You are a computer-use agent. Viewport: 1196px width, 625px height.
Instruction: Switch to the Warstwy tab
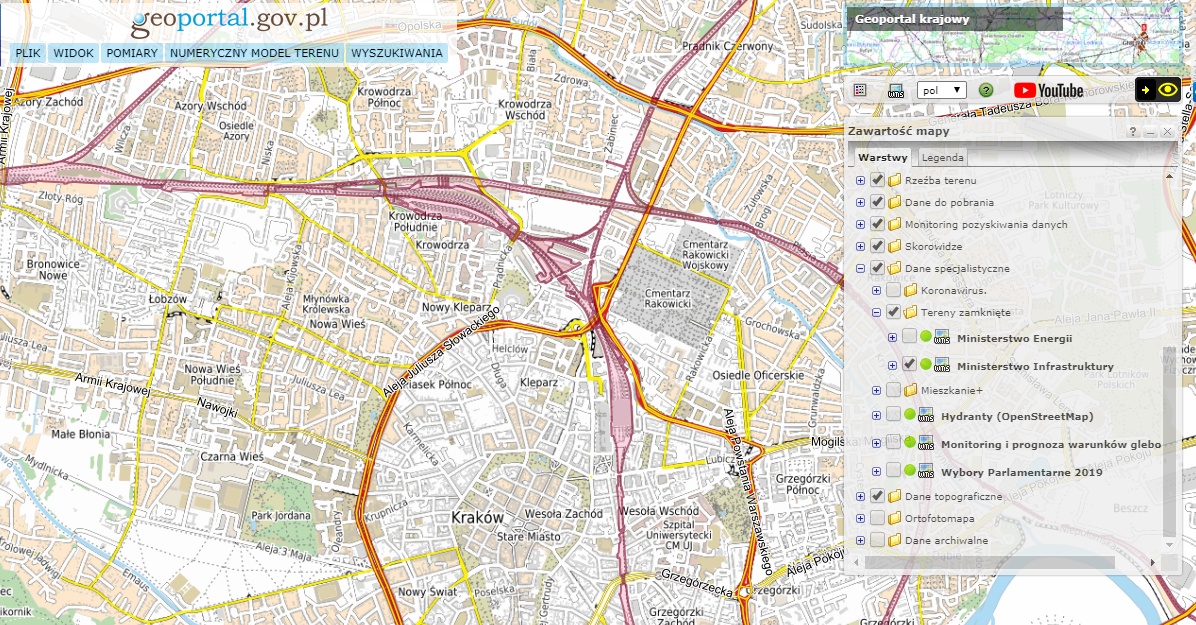point(883,157)
